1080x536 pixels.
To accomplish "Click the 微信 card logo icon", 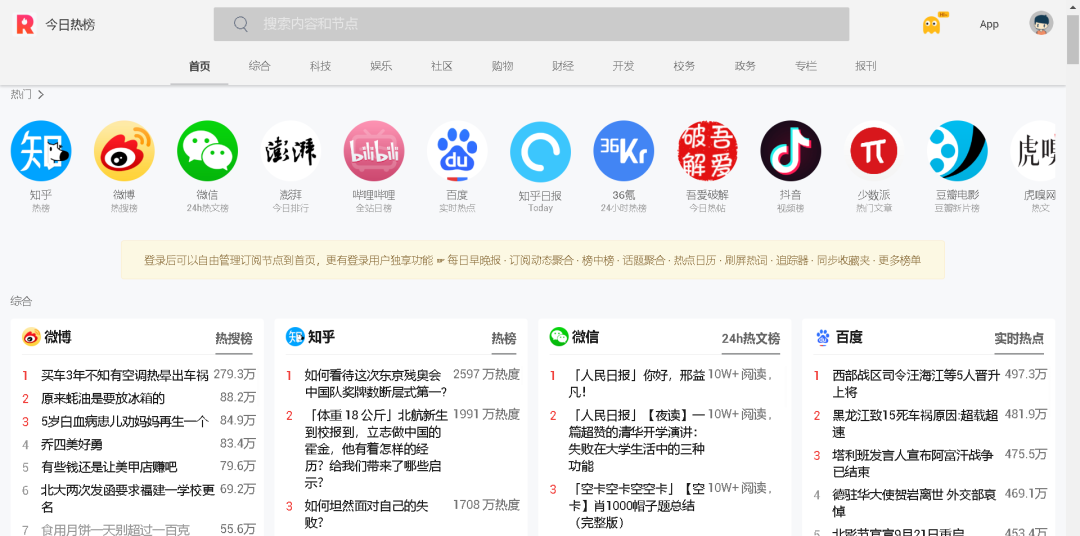I will pyautogui.click(x=559, y=337).
